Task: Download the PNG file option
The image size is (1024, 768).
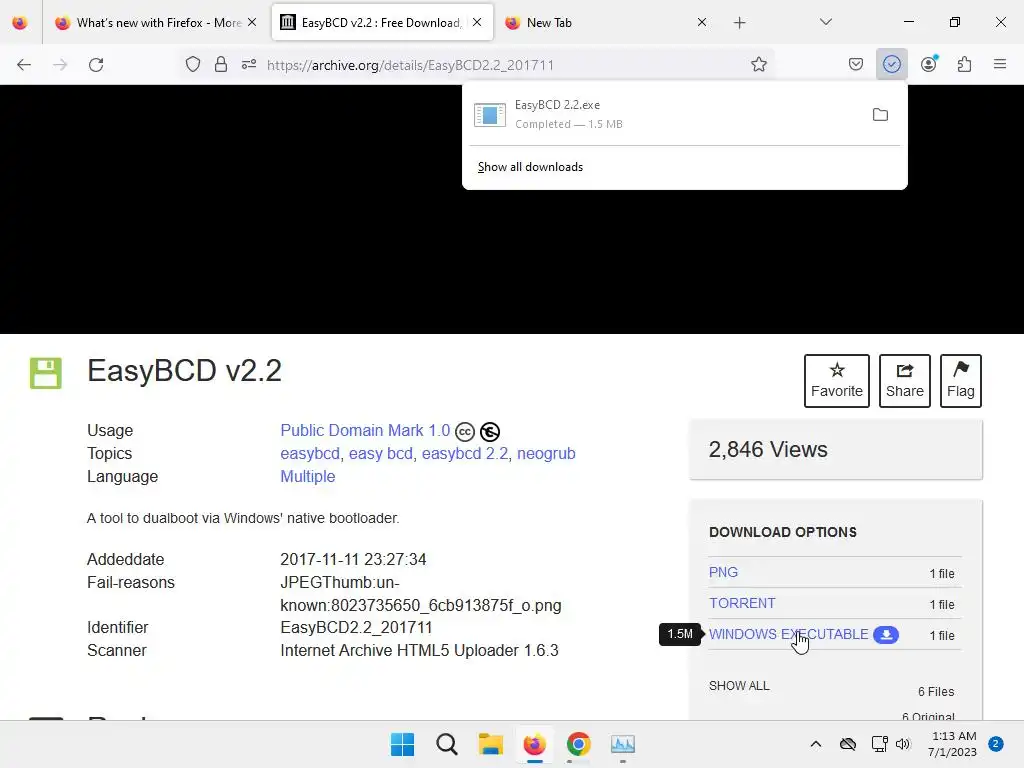Action: (x=724, y=572)
